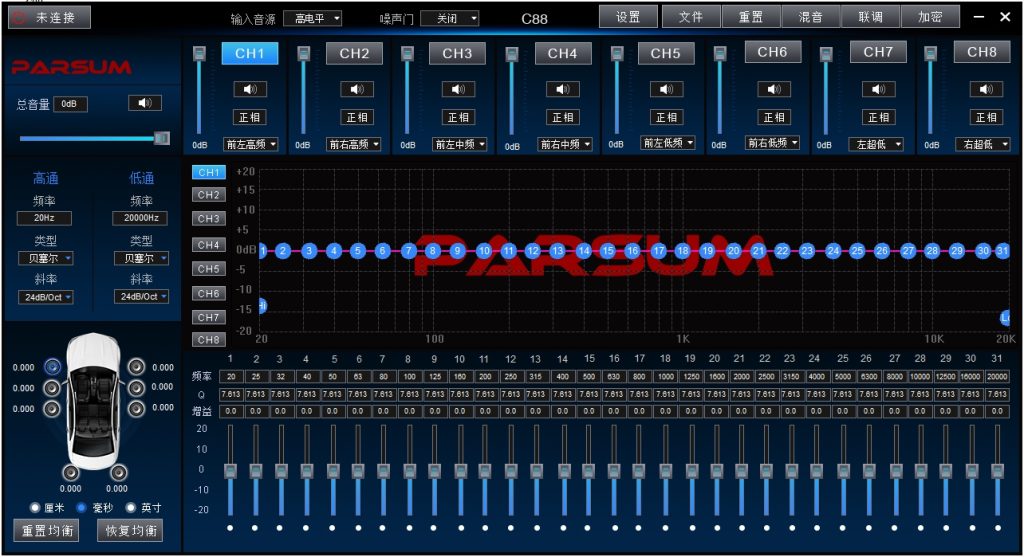Click EQ band node 24 on the graph
The height and width of the screenshot is (557, 1024).
(833, 250)
